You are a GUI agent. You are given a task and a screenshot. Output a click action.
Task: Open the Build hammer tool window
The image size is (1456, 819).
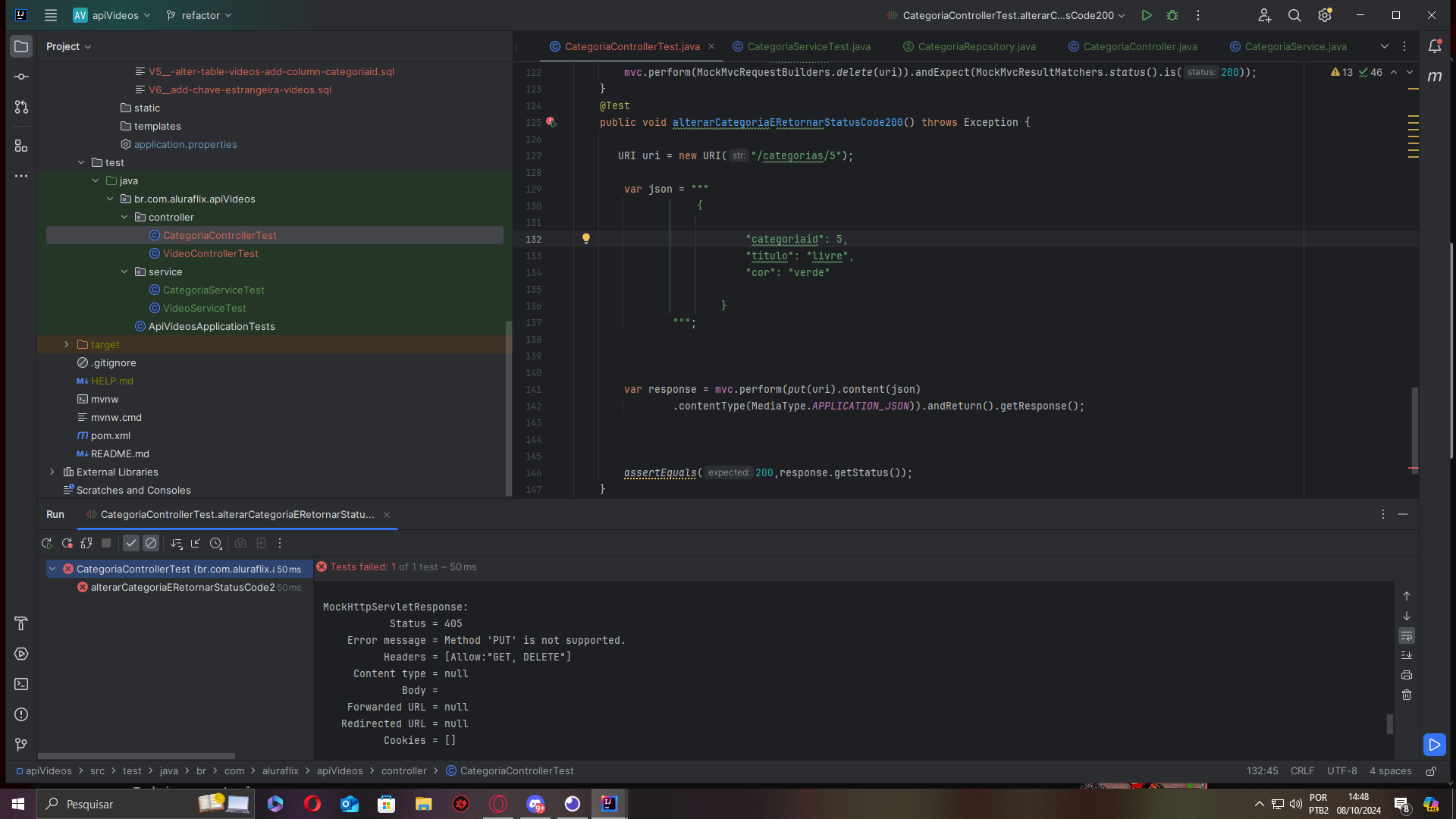(x=21, y=623)
